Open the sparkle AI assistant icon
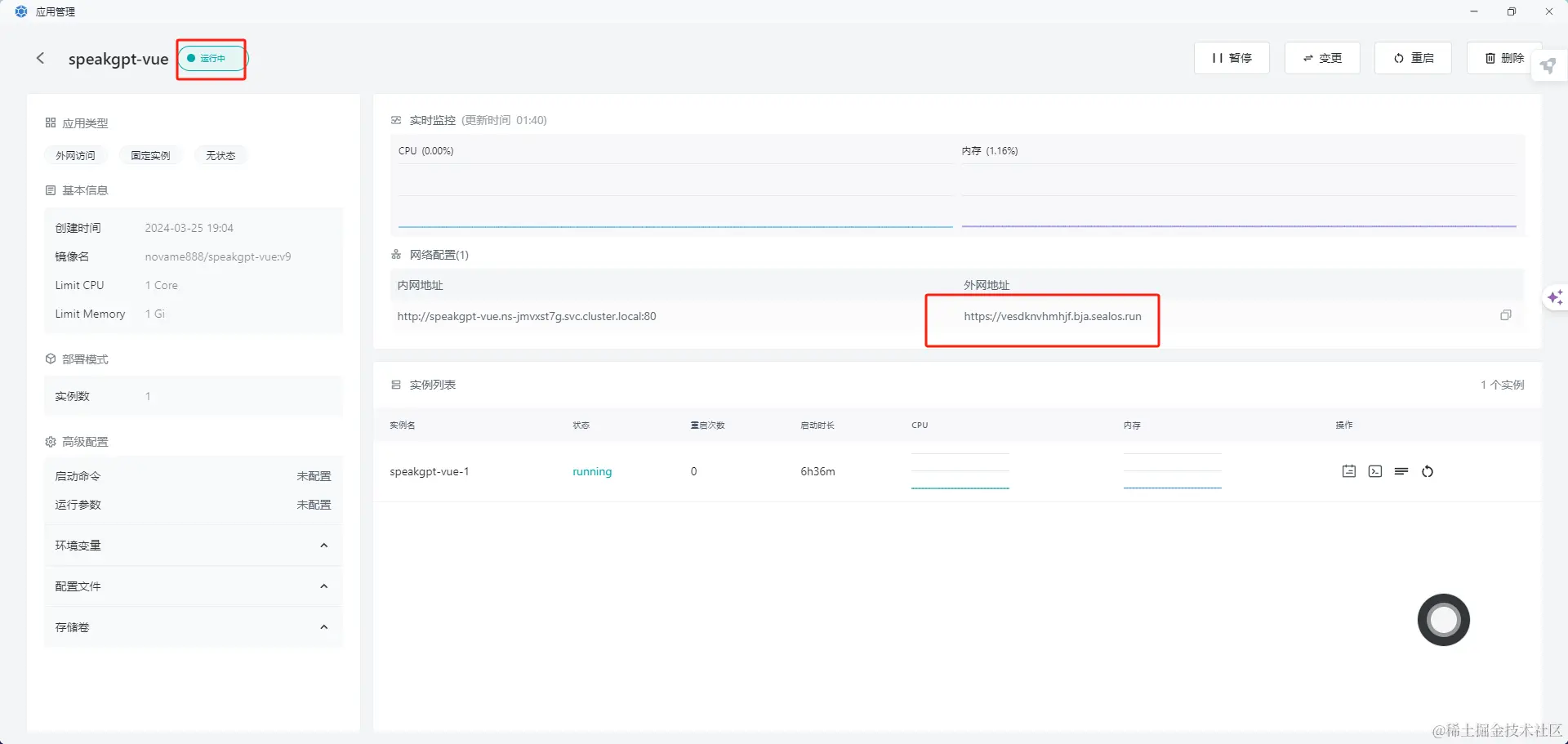Image resolution: width=1568 pixels, height=744 pixels. click(x=1555, y=298)
